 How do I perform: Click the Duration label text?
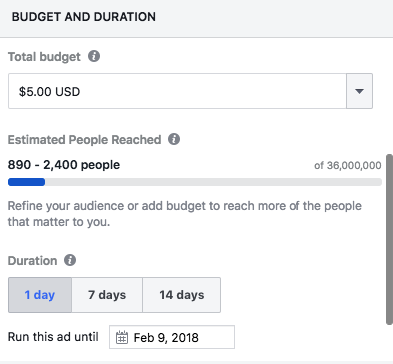pos(32,260)
